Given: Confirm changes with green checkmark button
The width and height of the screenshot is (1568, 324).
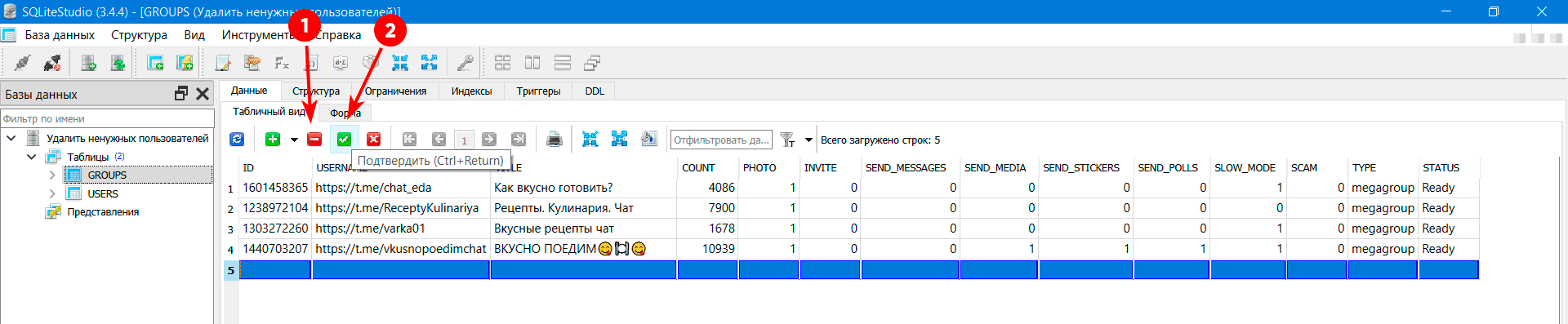Looking at the screenshot, I should pos(344,140).
